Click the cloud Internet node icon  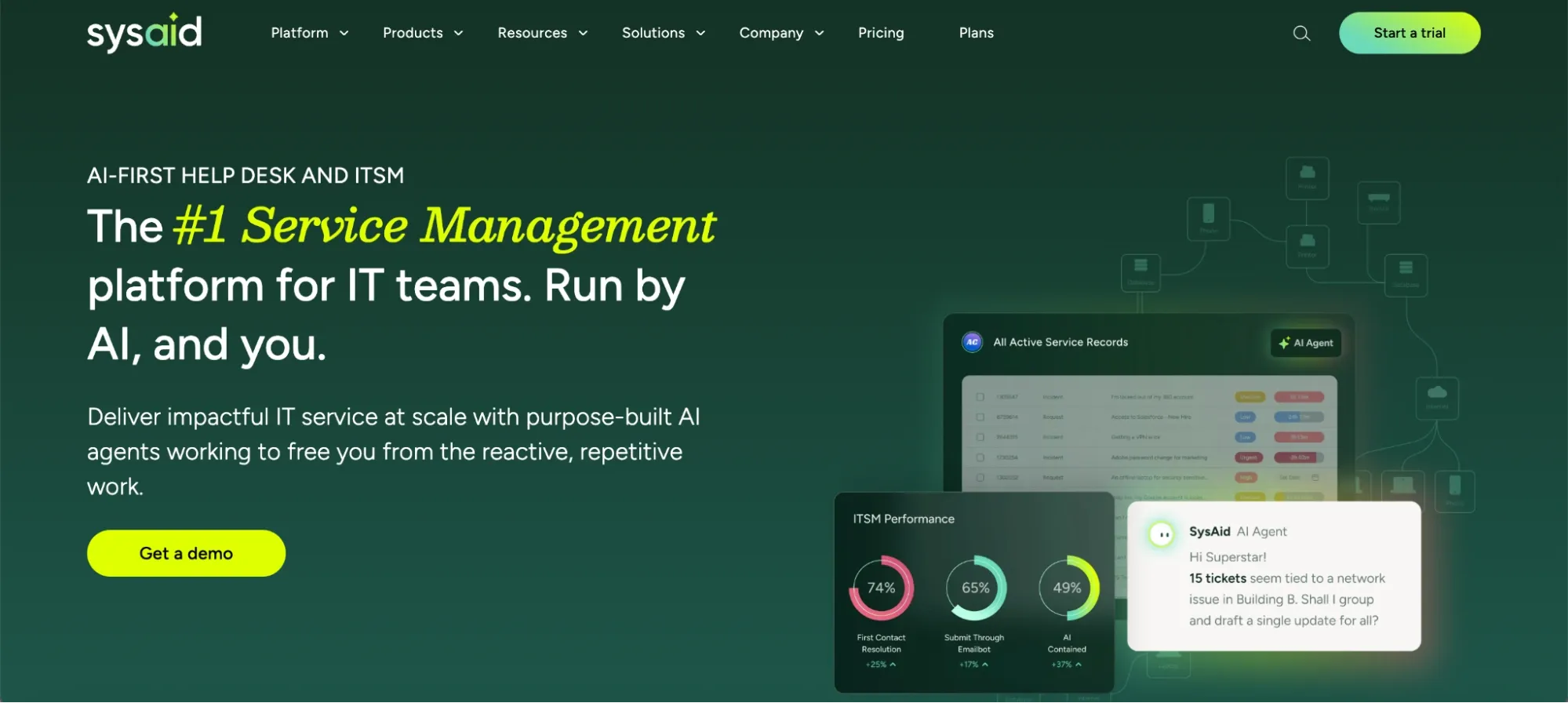click(1437, 392)
